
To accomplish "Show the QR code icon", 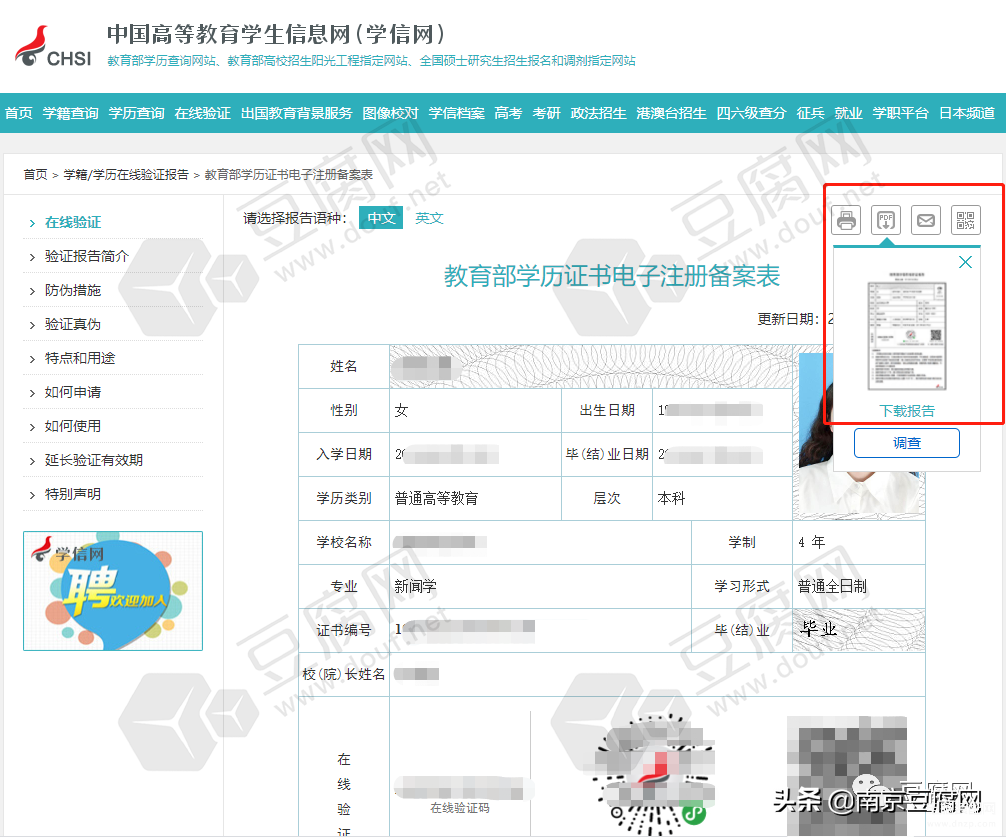I will tap(966, 221).
